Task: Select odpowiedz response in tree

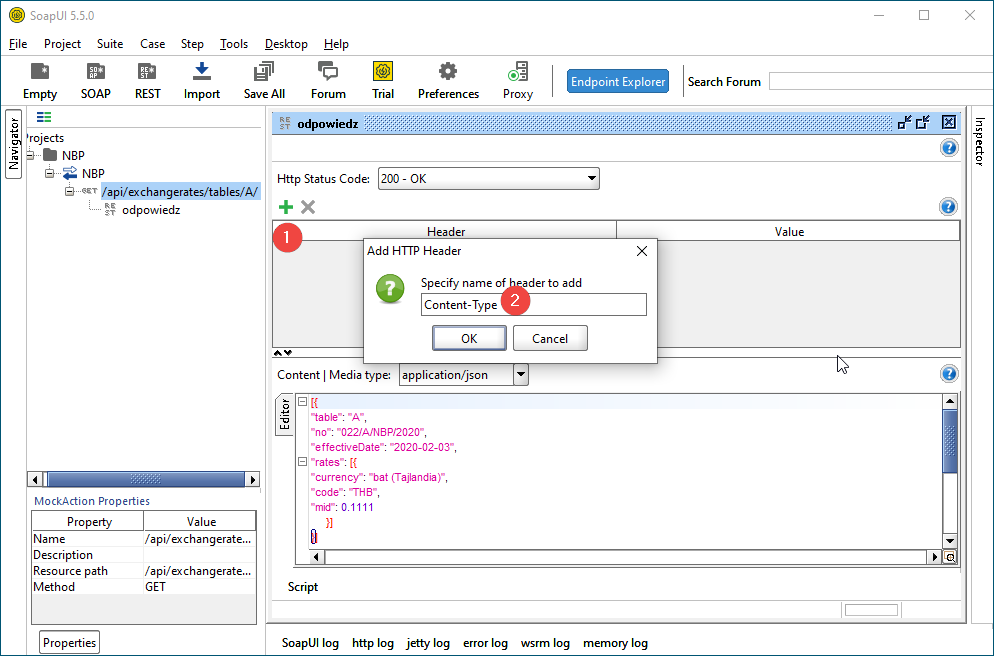Action: coord(151,210)
